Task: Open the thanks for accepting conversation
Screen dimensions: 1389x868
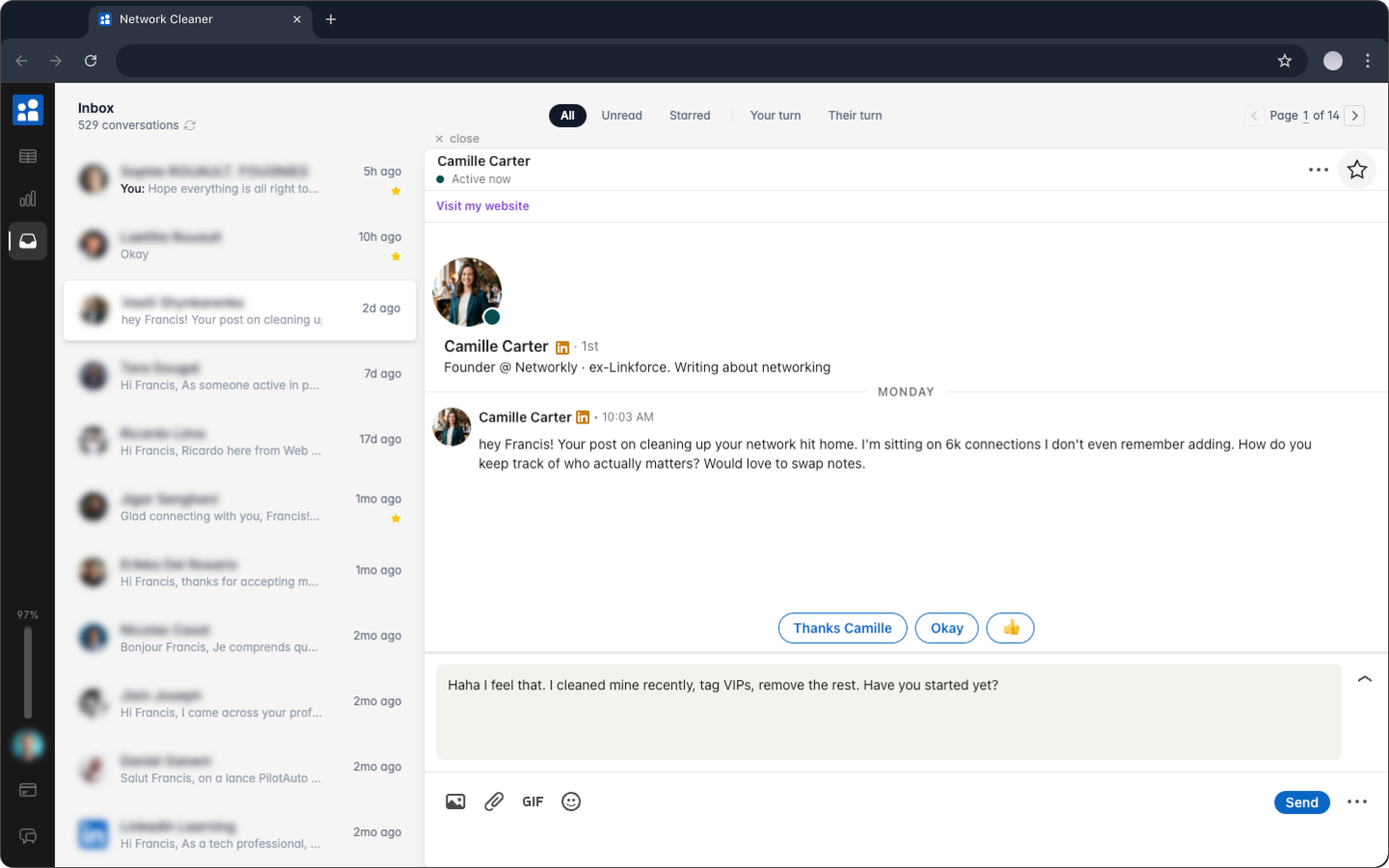Action: 239,573
